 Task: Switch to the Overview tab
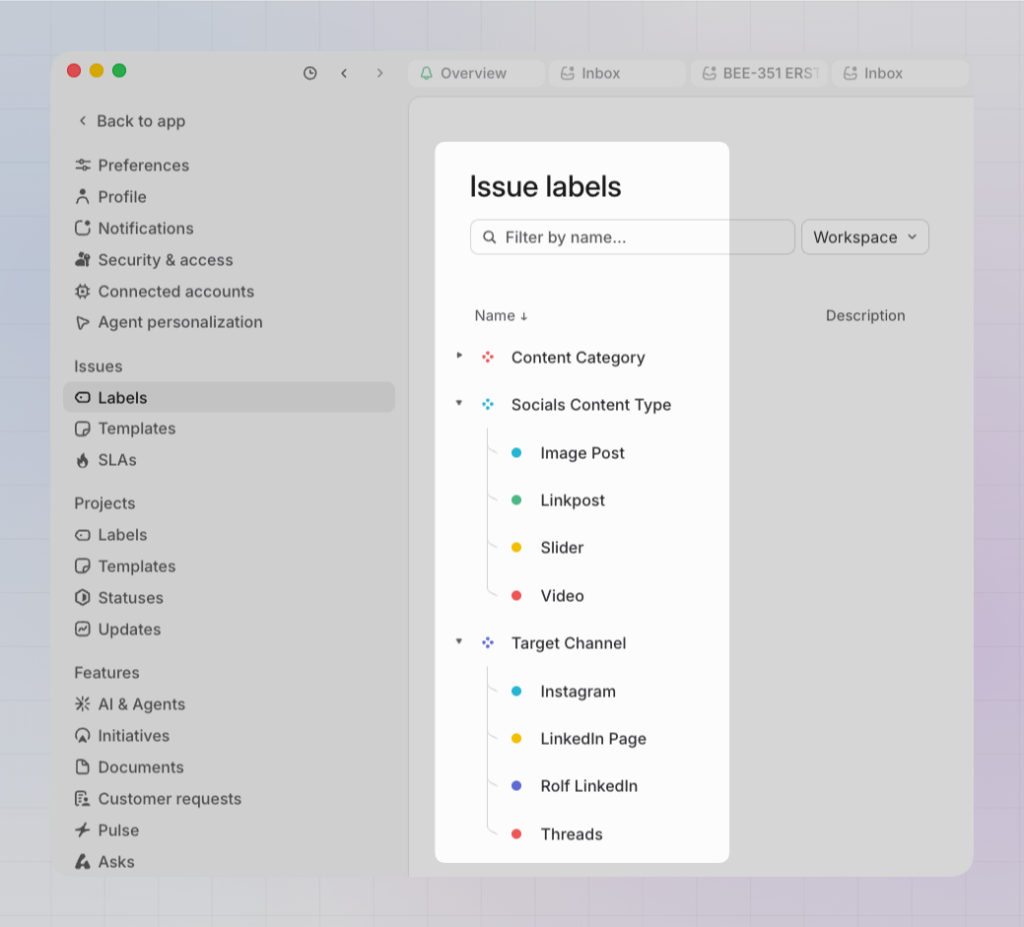(x=473, y=73)
